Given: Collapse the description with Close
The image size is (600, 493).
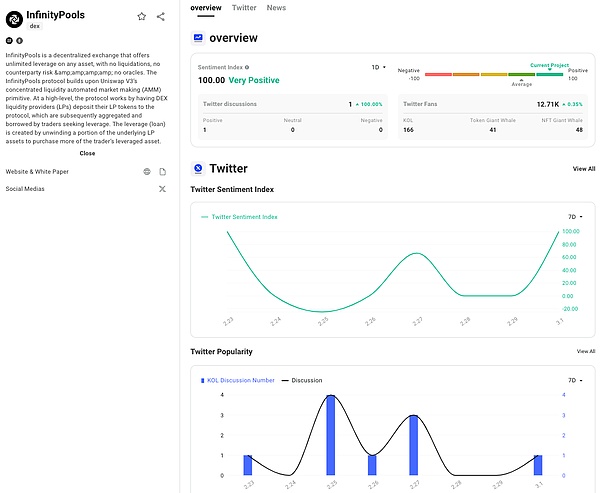Looking at the screenshot, I should click(x=87, y=153).
